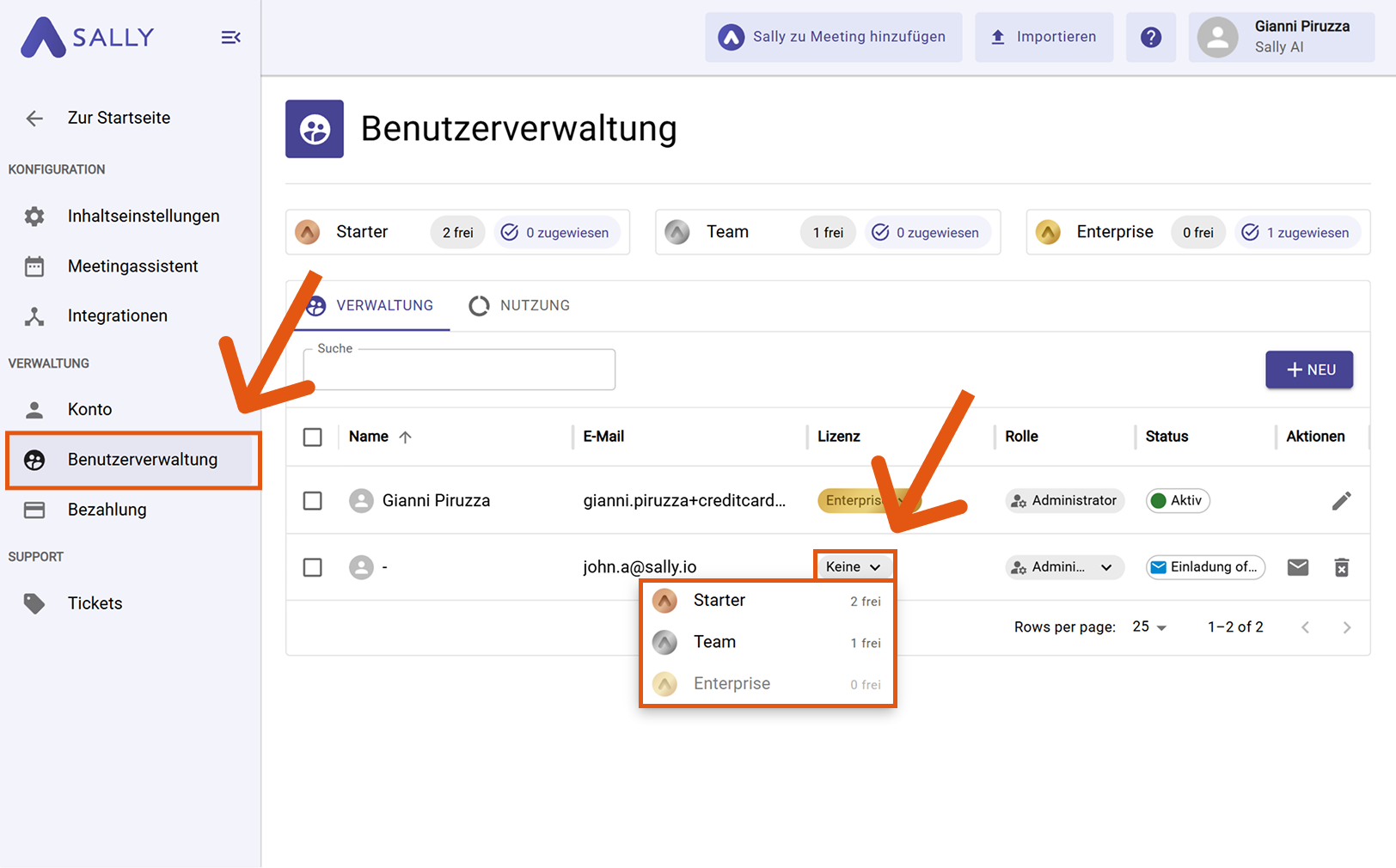
Task: Select Benutzerverwaltung in sidebar
Action: [132, 460]
